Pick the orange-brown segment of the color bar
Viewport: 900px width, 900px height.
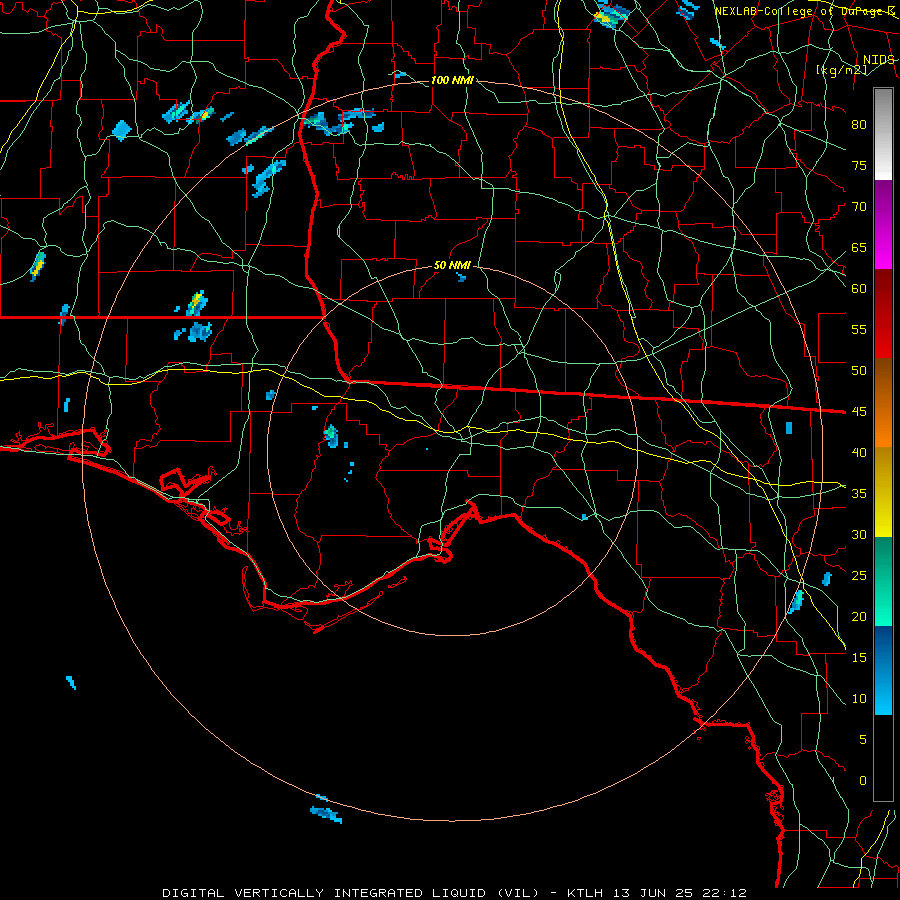tap(883, 403)
